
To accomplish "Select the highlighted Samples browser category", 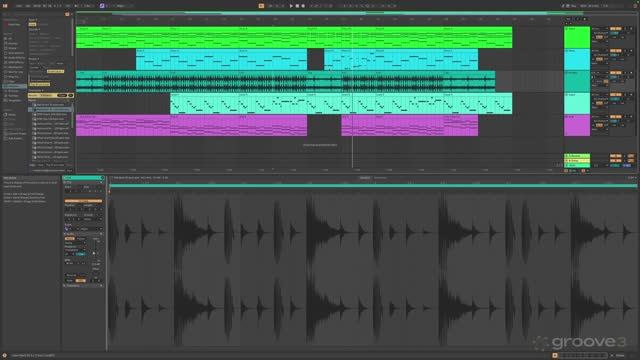I will (x=15, y=86).
